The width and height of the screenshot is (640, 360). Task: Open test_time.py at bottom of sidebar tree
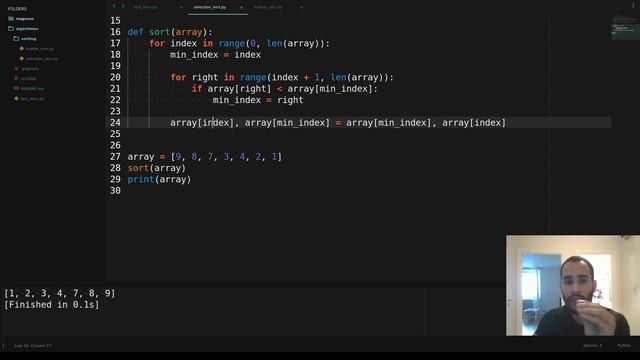click(29, 98)
